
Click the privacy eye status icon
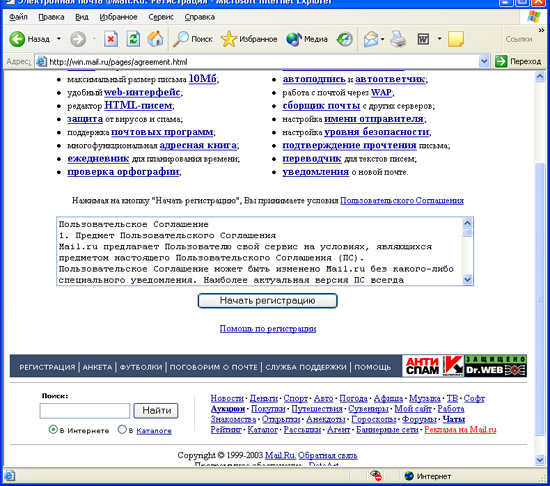pyautogui.click(x=376, y=475)
